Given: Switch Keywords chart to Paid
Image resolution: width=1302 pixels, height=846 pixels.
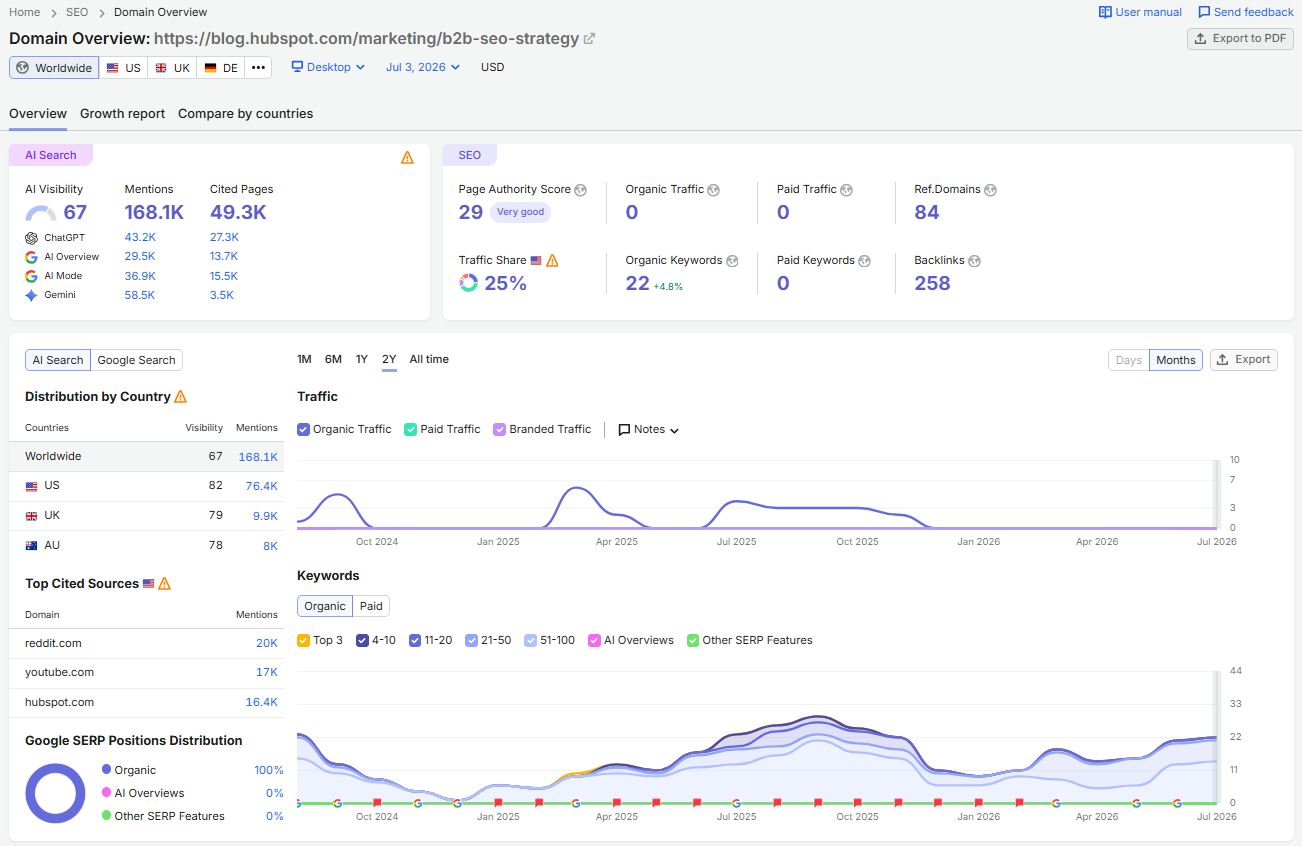Looking at the screenshot, I should 371,606.
